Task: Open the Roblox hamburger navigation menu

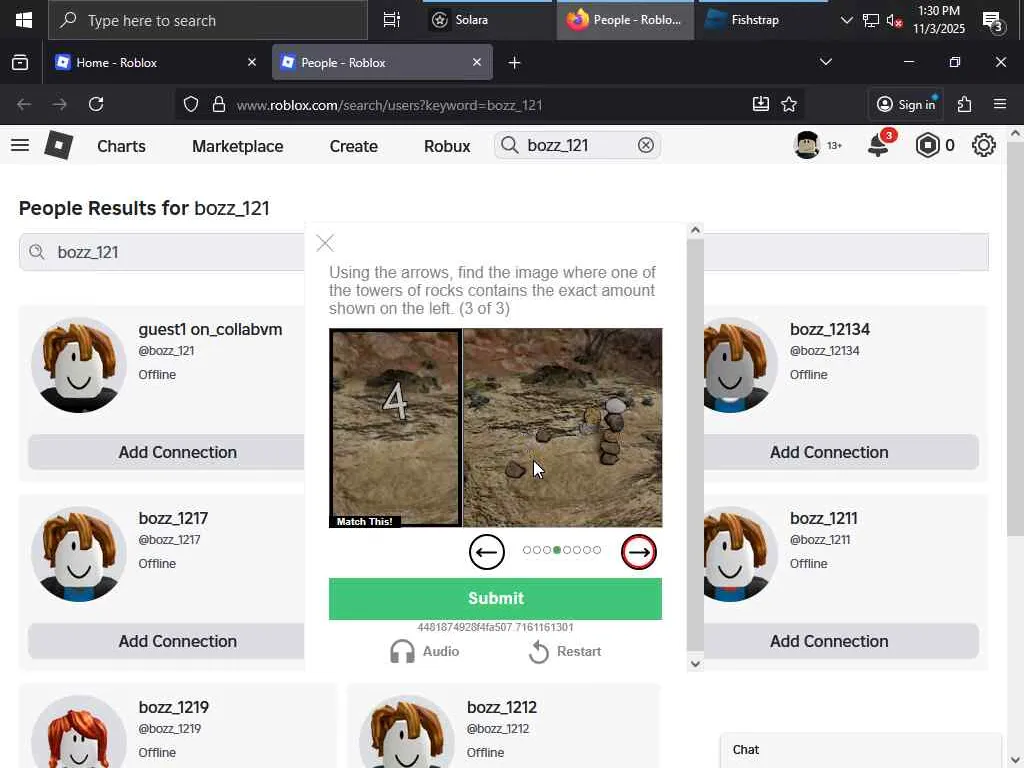Action: pos(20,145)
